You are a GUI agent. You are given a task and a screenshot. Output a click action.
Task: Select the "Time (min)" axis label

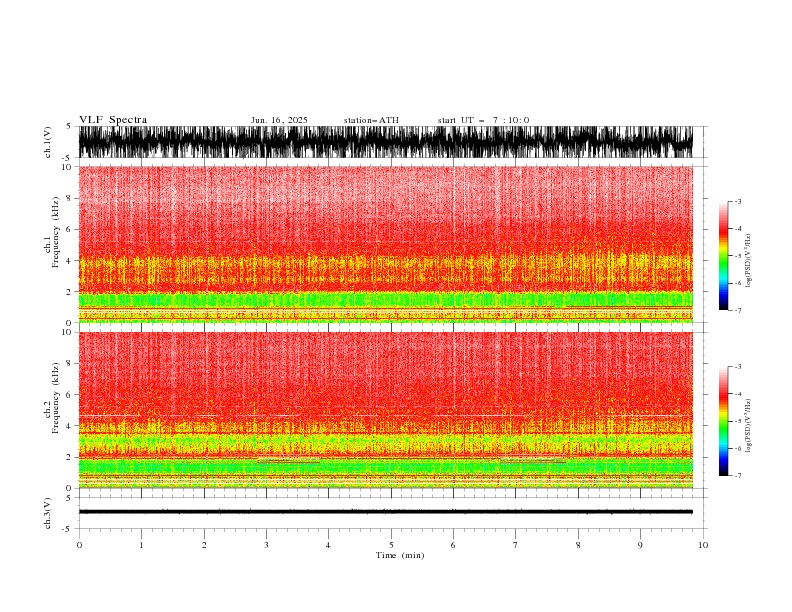click(400, 555)
